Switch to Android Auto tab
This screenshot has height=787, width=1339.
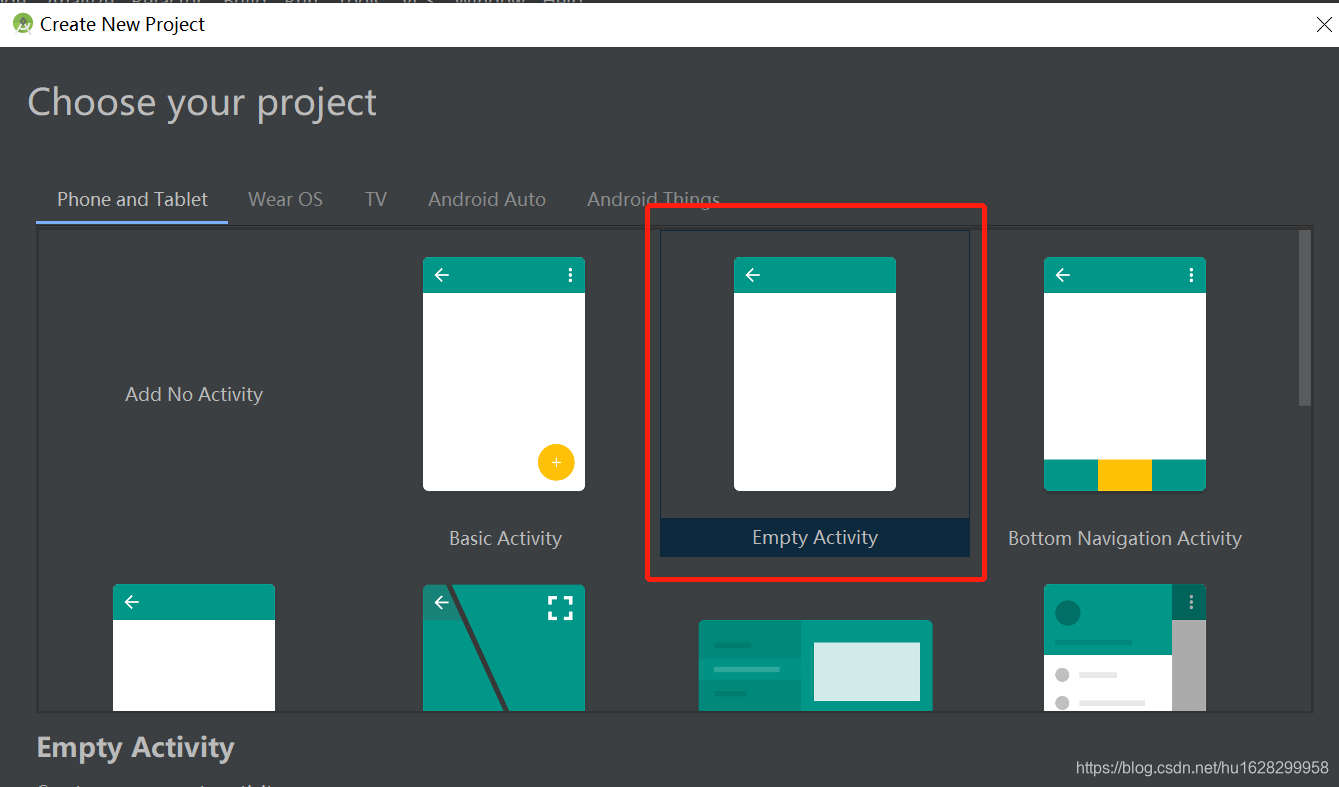tap(487, 199)
